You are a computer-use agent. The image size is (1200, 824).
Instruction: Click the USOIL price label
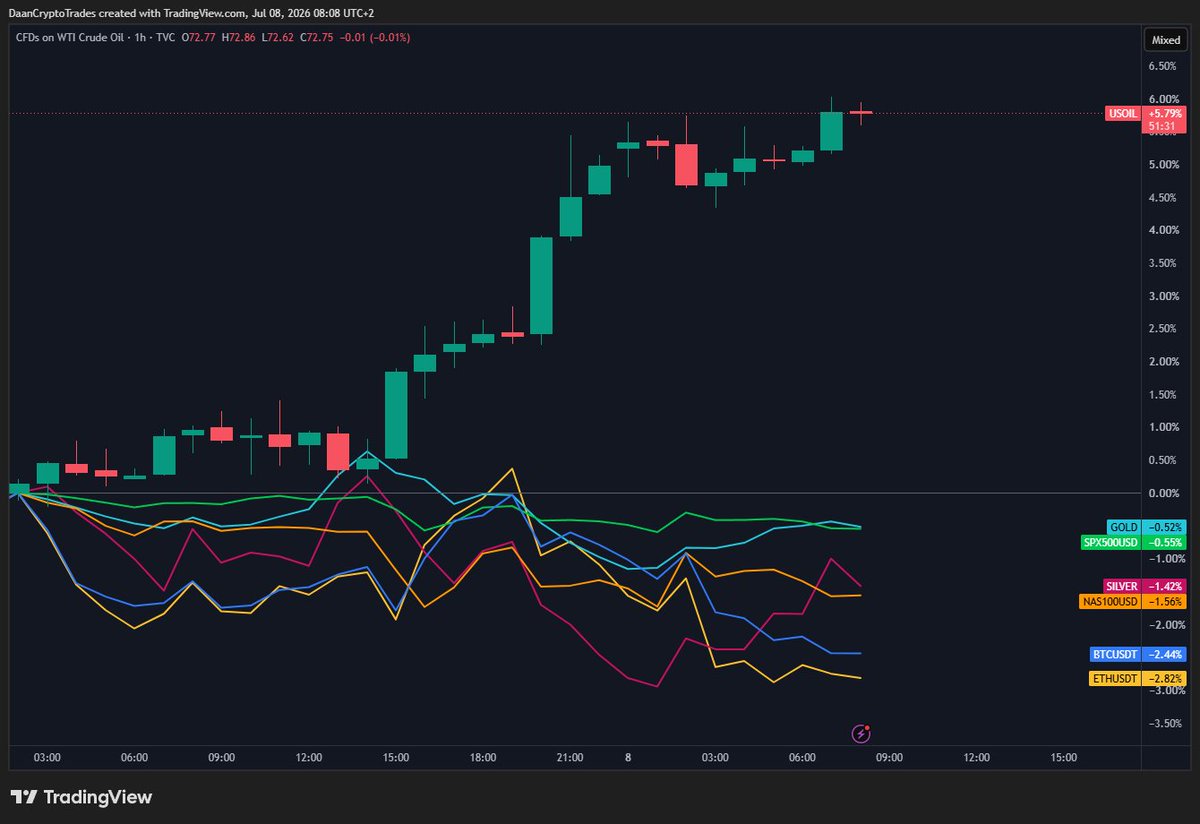1123,114
